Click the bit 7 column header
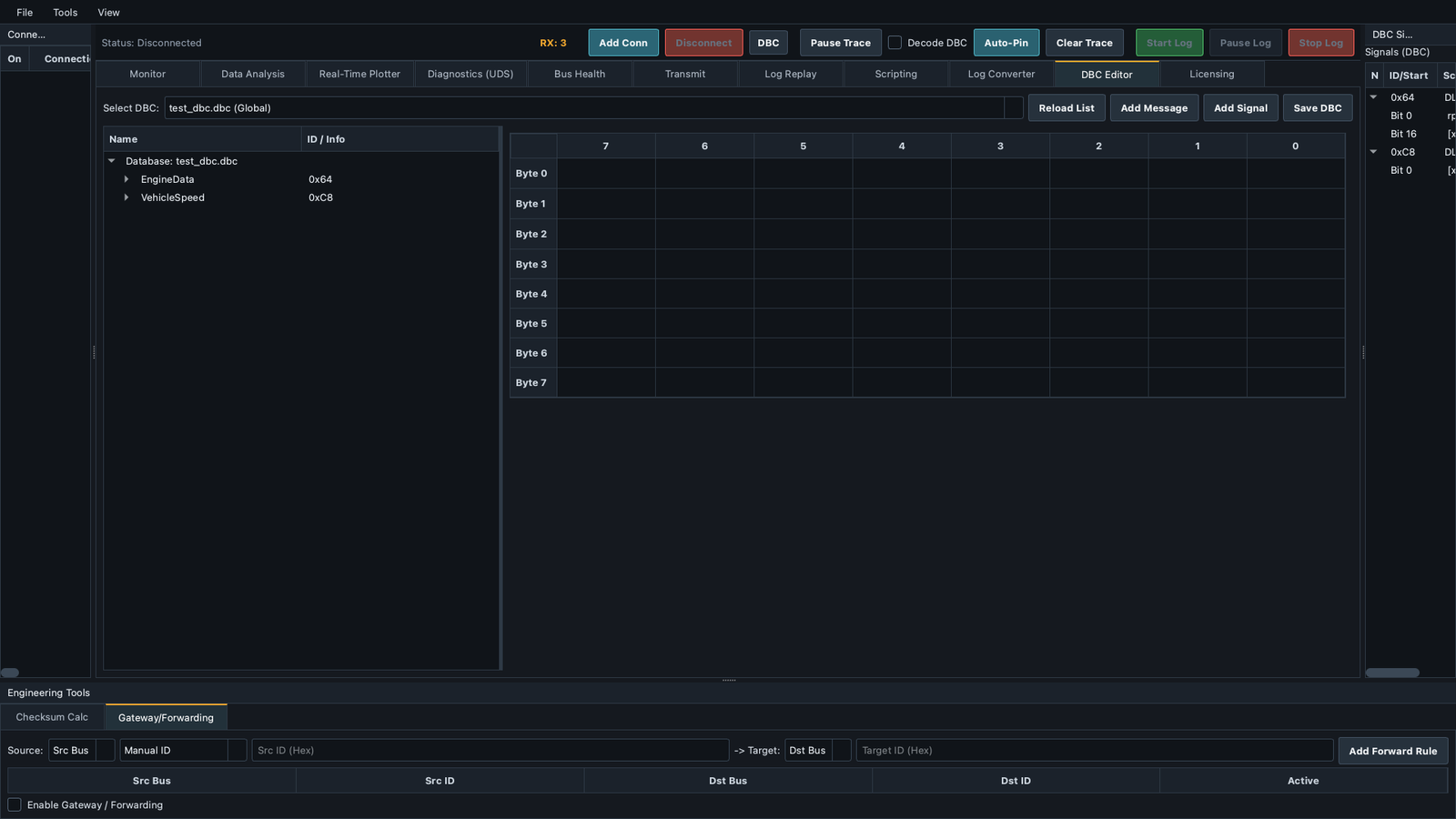Image resolution: width=1456 pixels, height=819 pixels. point(606,146)
